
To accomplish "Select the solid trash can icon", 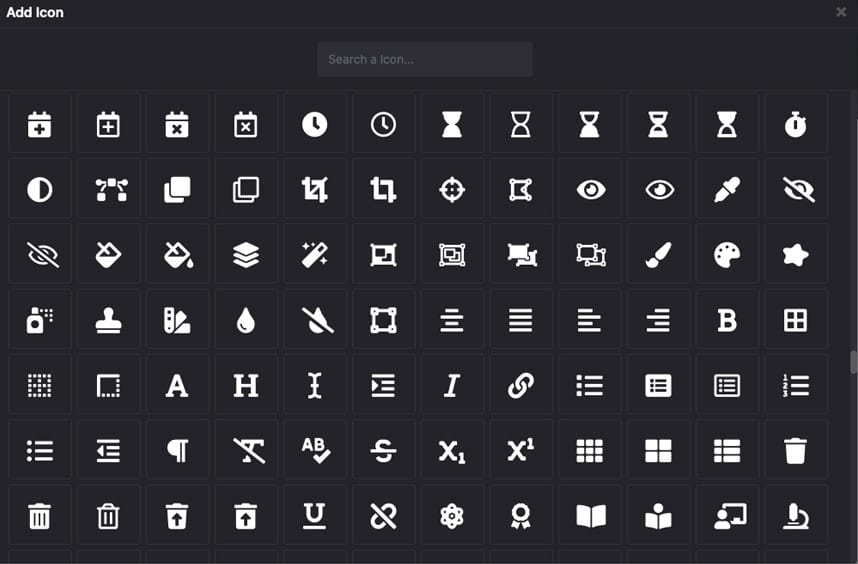I will [795, 451].
